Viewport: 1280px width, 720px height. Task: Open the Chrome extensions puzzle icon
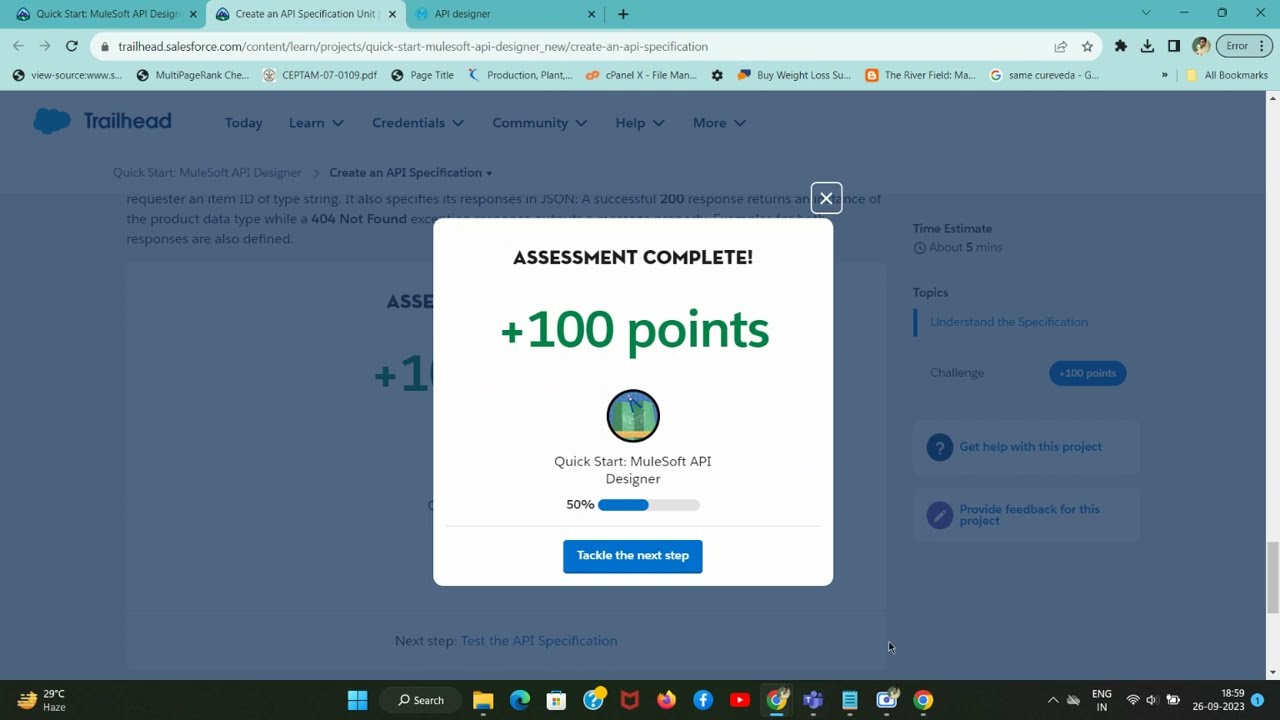point(1120,46)
